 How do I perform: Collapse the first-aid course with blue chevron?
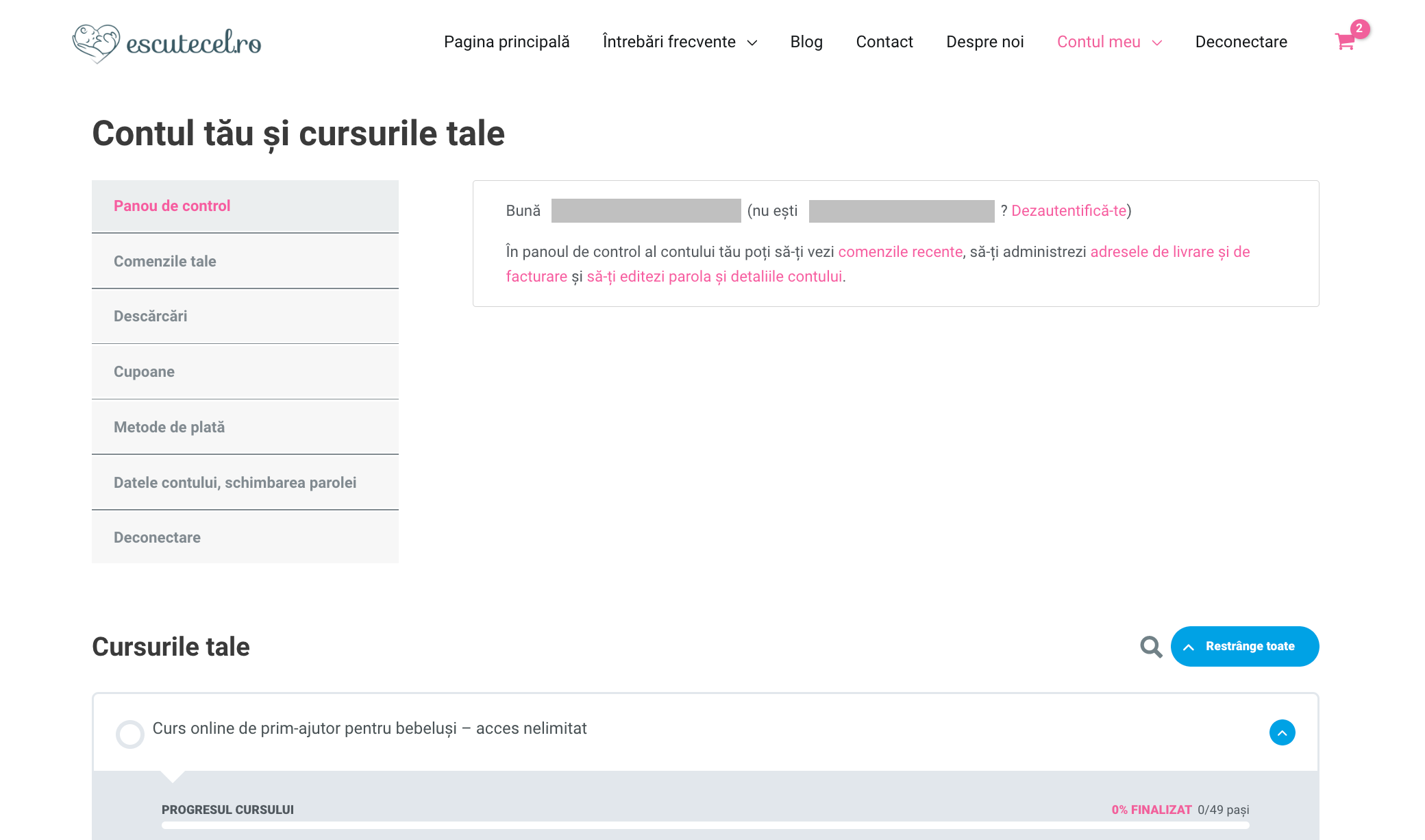click(x=1282, y=732)
